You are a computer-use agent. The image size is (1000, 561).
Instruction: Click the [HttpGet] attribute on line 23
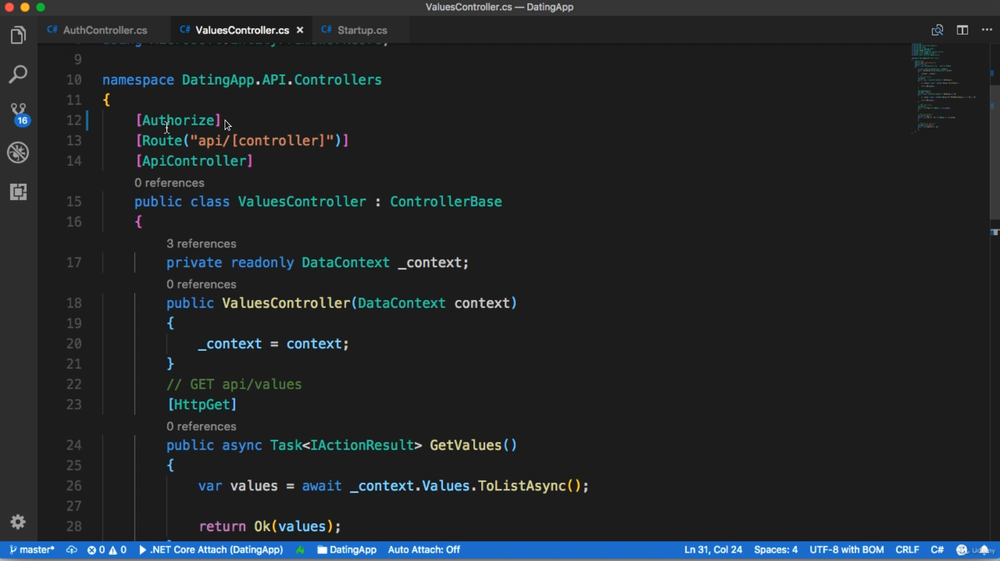(202, 405)
